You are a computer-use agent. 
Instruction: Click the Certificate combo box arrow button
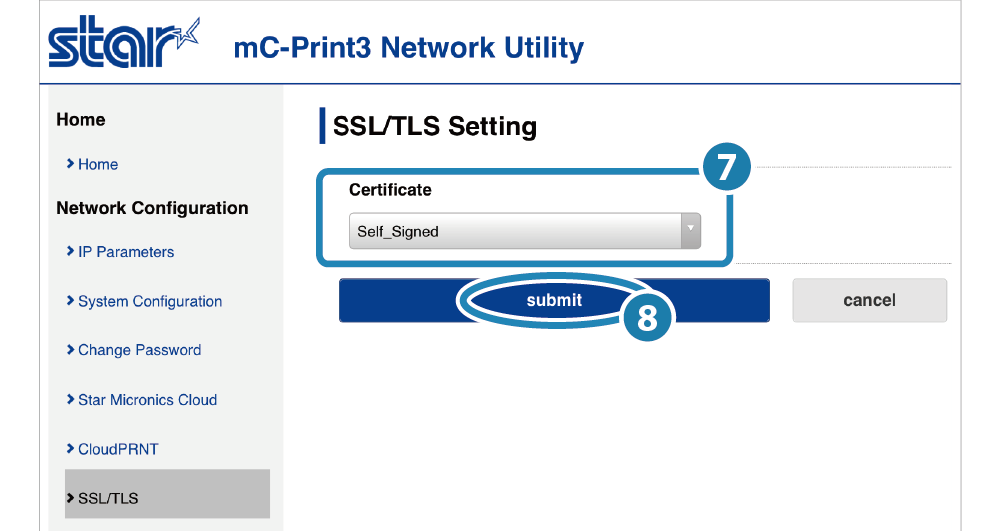pyautogui.click(x=689, y=231)
